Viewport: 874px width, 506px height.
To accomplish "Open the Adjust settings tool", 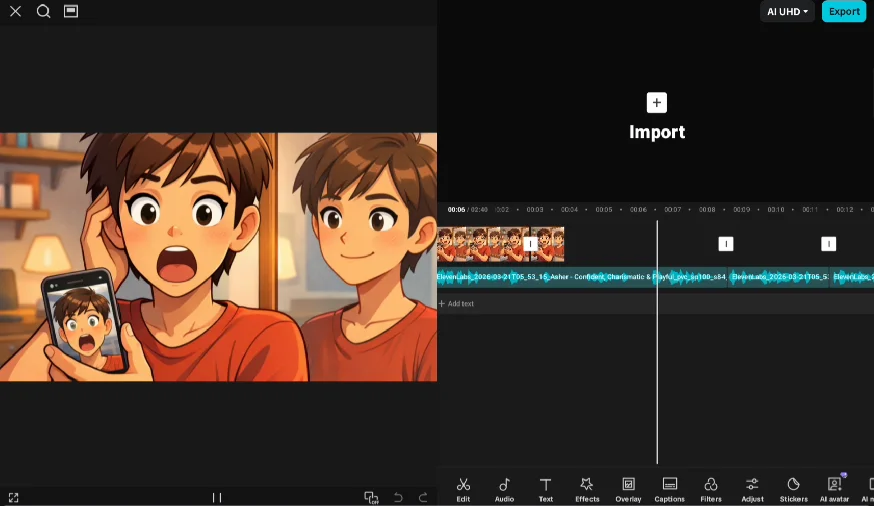I will [x=752, y=489].
